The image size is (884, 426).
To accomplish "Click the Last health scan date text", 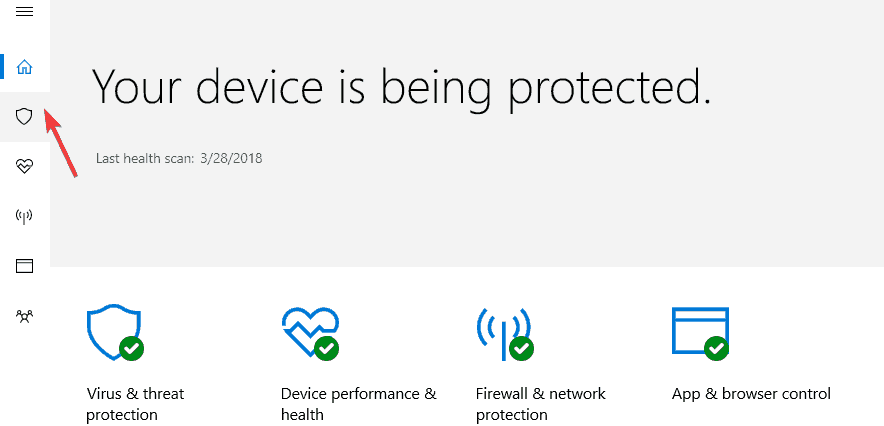I will (x=231, y=158).
